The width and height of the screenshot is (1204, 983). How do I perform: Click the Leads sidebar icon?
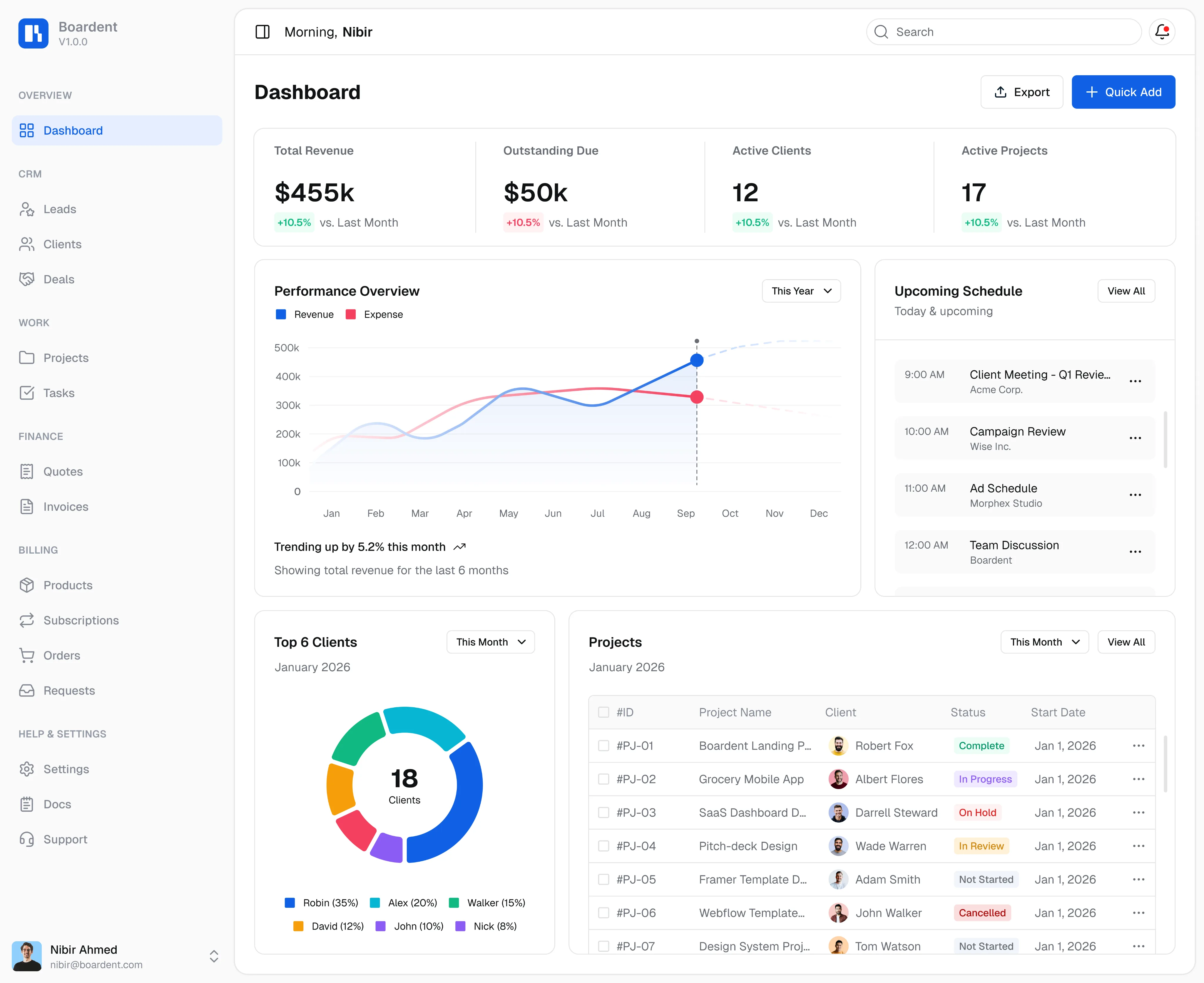[27, 209]
